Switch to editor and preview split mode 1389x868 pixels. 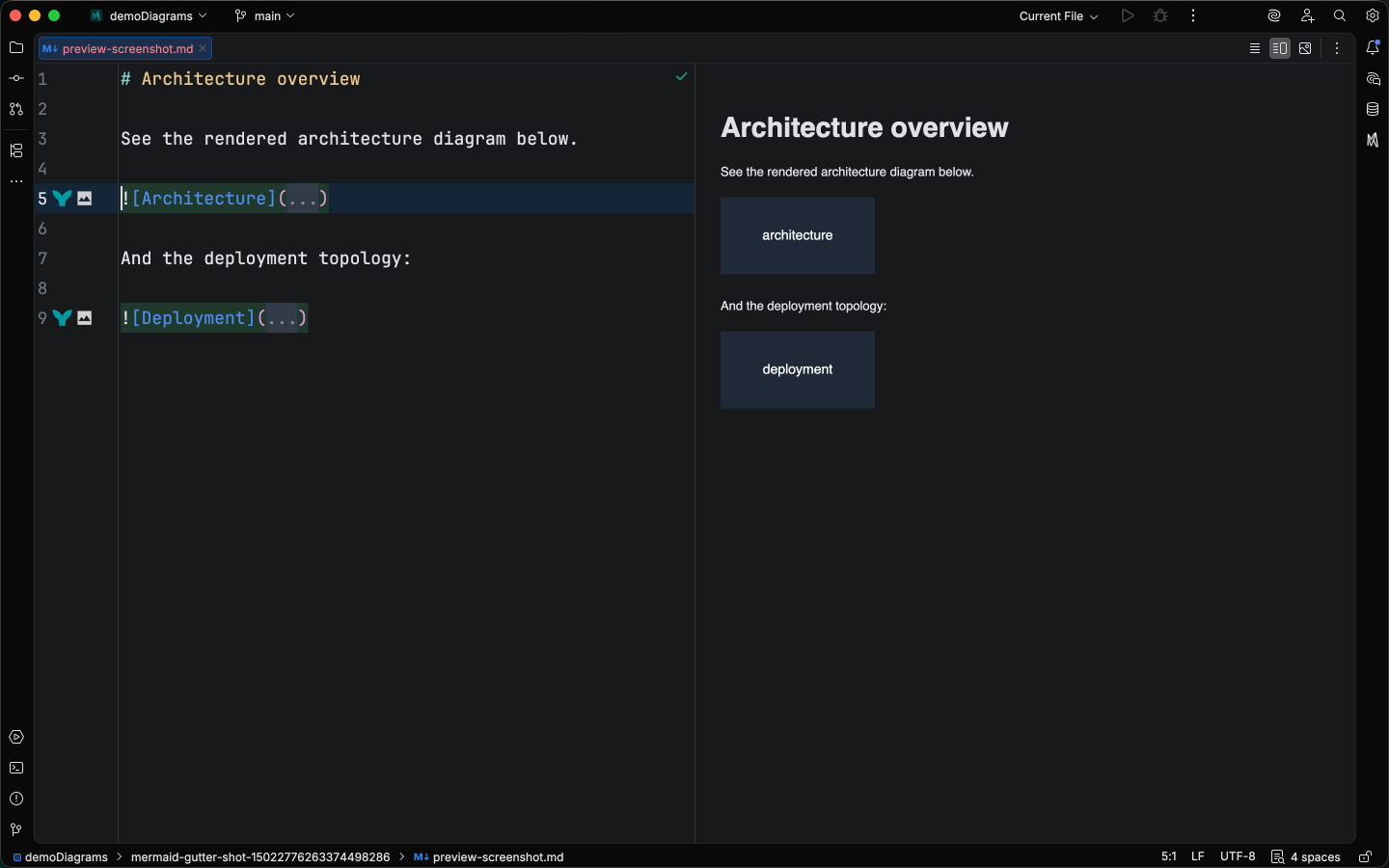pos(1280,48)
